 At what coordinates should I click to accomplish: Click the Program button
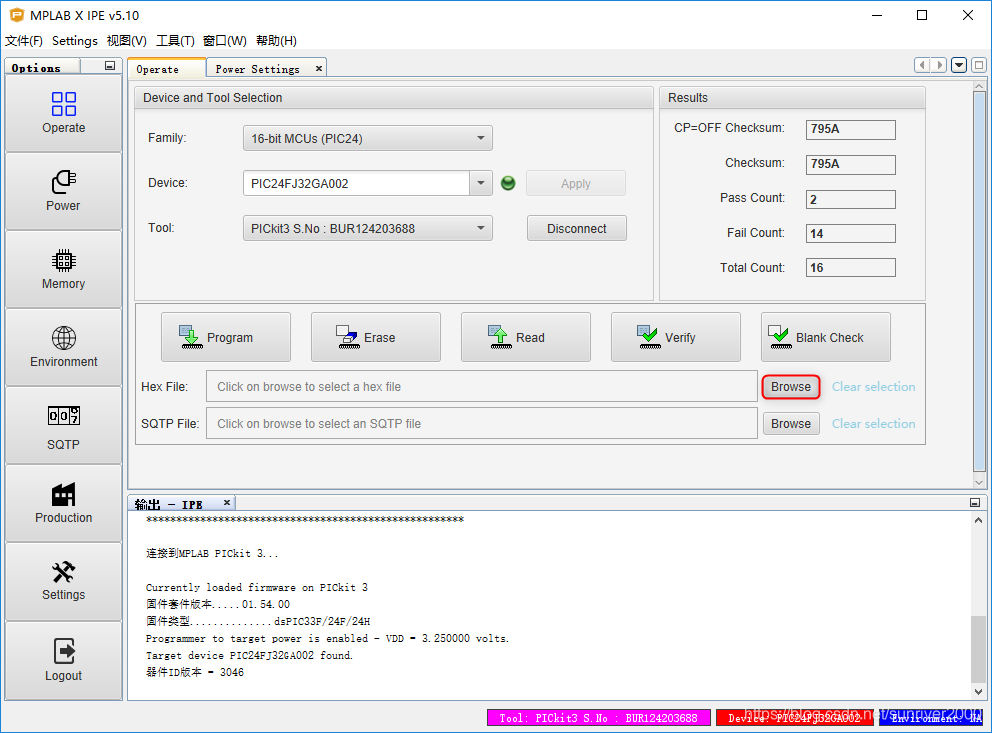click(x=226, y=337)
